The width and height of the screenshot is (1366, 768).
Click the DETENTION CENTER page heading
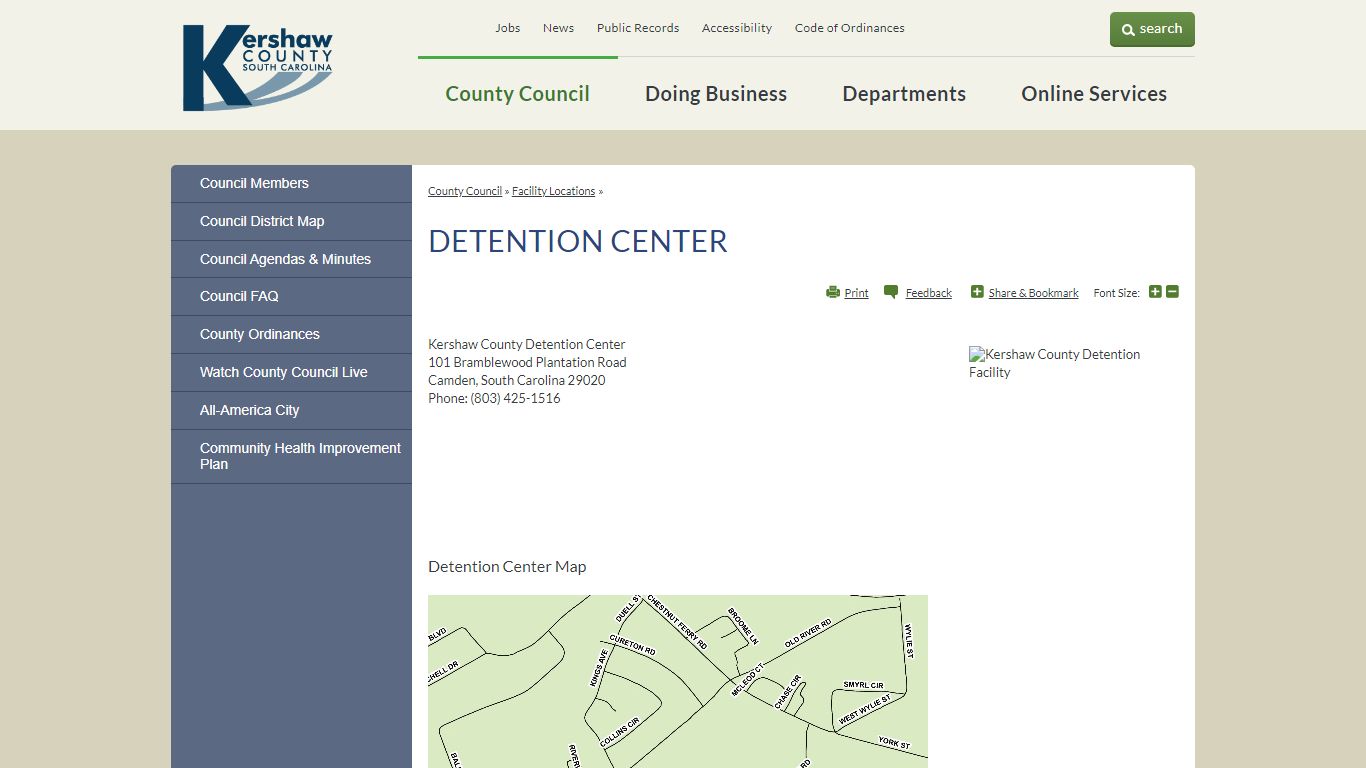(578, 241)
